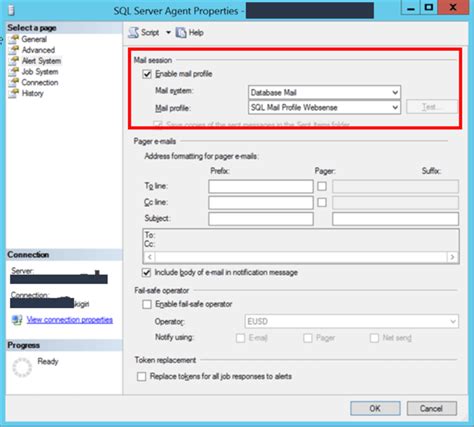
Task: Click the connection properties icon
Action: 17,320
